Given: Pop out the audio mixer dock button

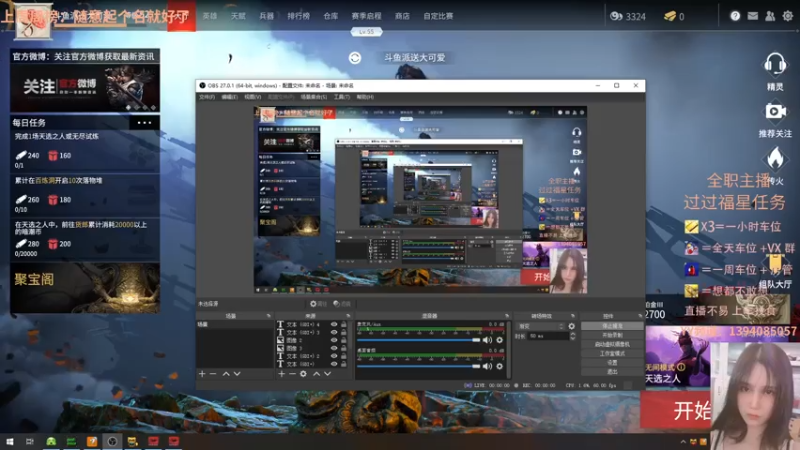Looking at the screenshot, I should point(507,316).
